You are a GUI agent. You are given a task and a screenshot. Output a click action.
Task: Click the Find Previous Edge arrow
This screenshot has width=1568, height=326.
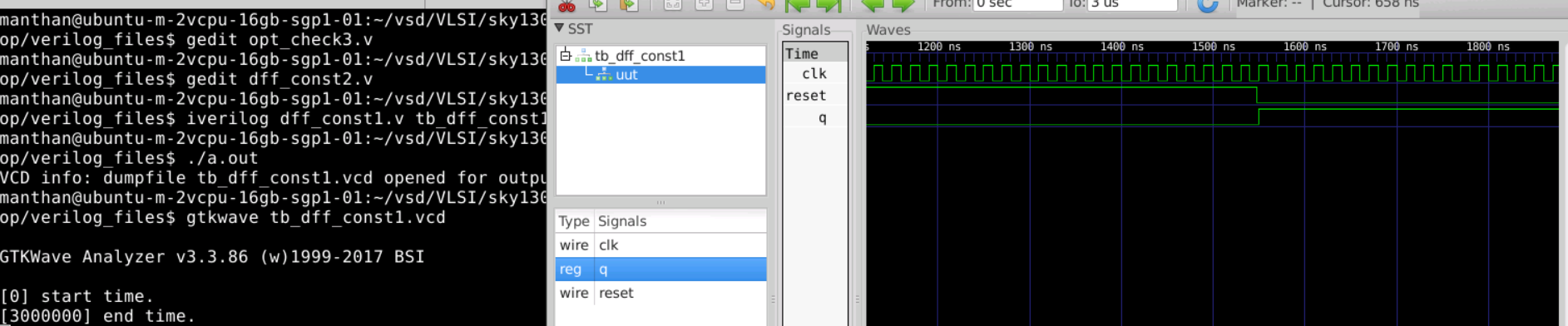(872, 5)
